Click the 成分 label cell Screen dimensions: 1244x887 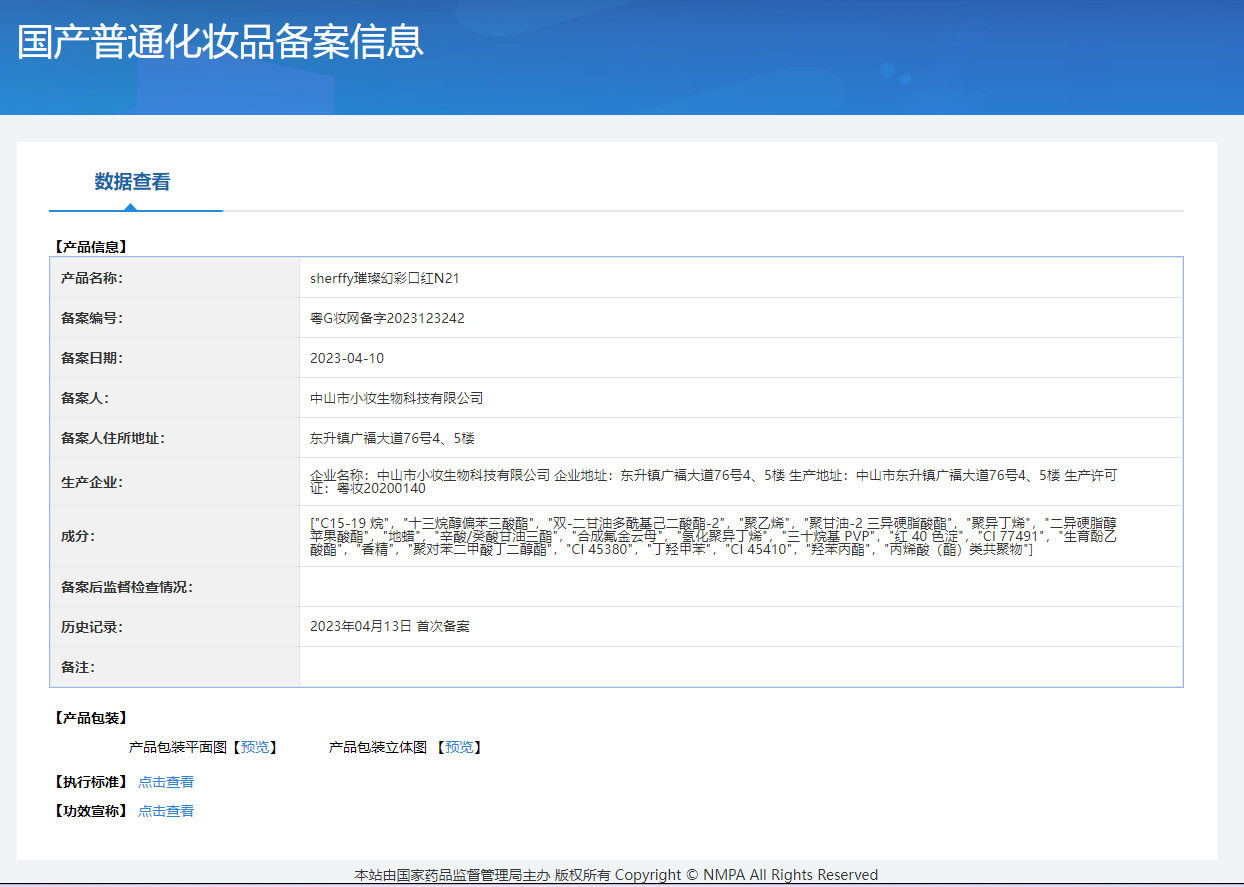tap(175, 536)
